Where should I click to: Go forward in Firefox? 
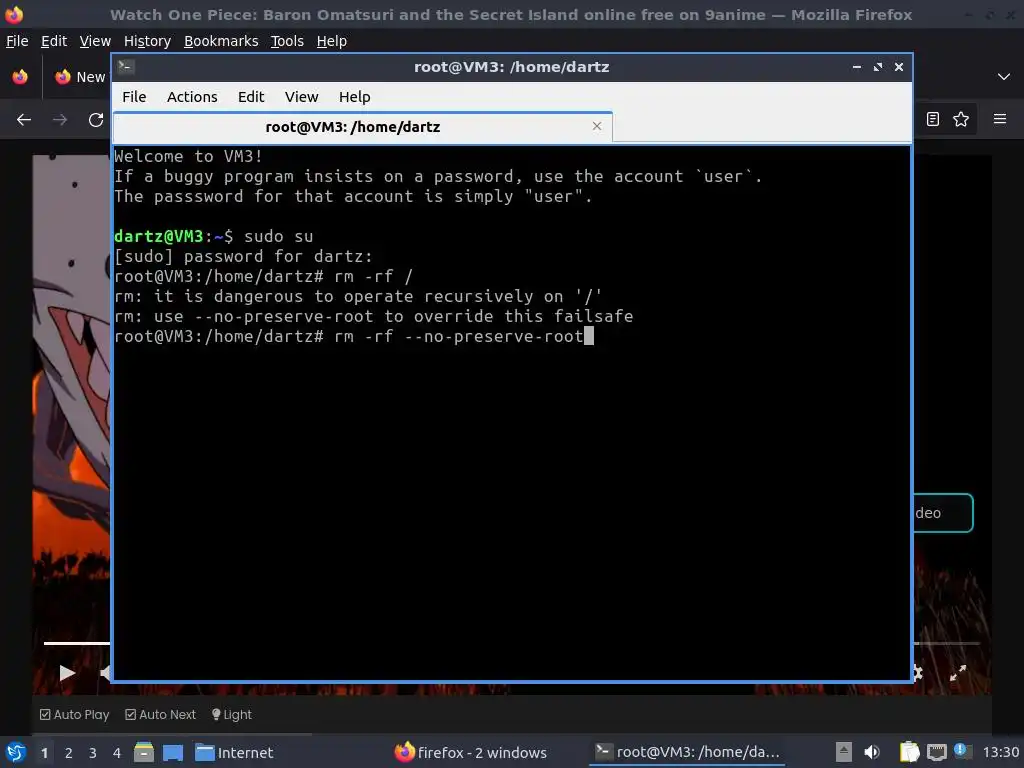pyautogui.click(x=60, y=120)
